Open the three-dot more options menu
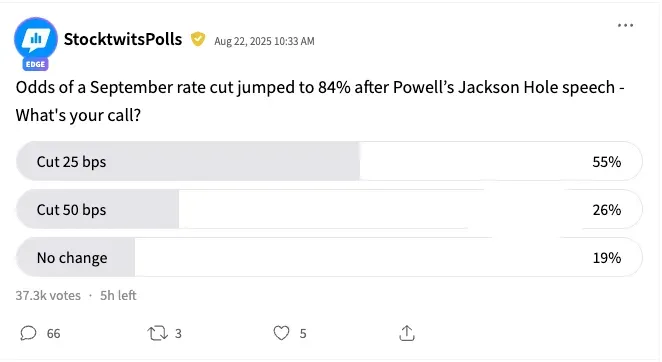The height and width of the screenshot is (362, 662). click(x=625, y=25)
